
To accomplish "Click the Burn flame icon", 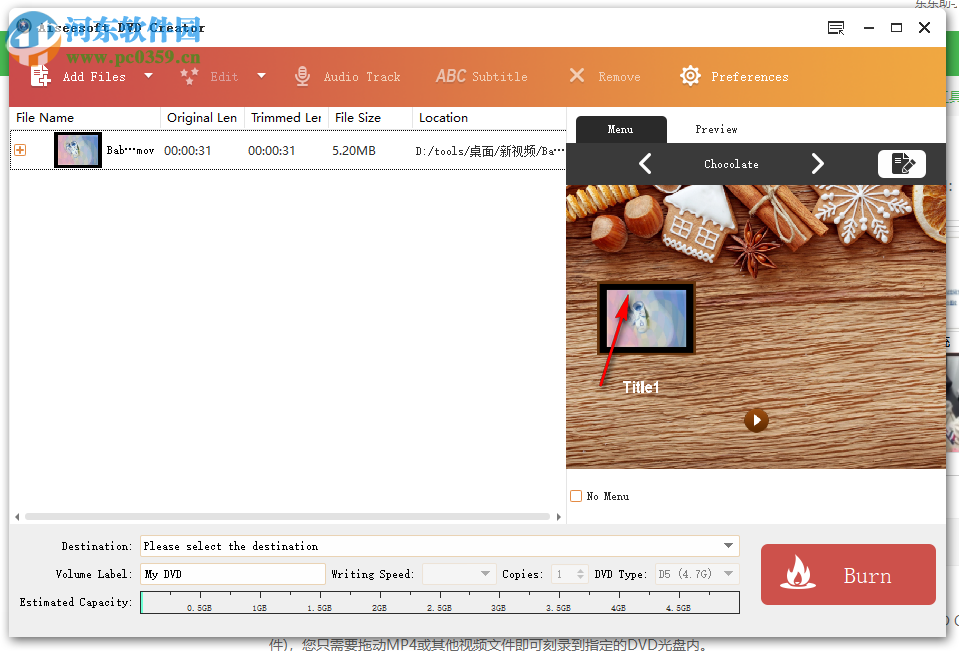I will [x=799, y=575].
